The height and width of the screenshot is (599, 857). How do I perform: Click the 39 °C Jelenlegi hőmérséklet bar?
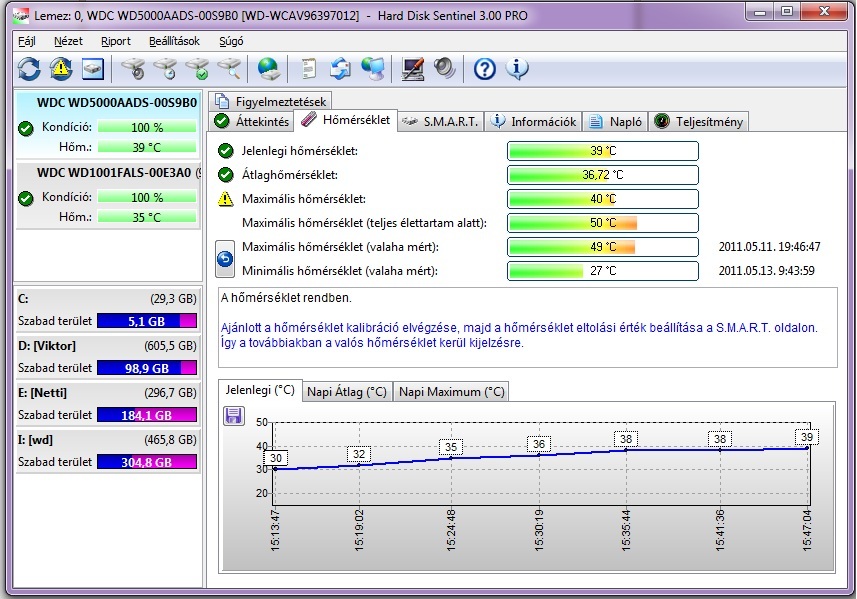point(603,151)
